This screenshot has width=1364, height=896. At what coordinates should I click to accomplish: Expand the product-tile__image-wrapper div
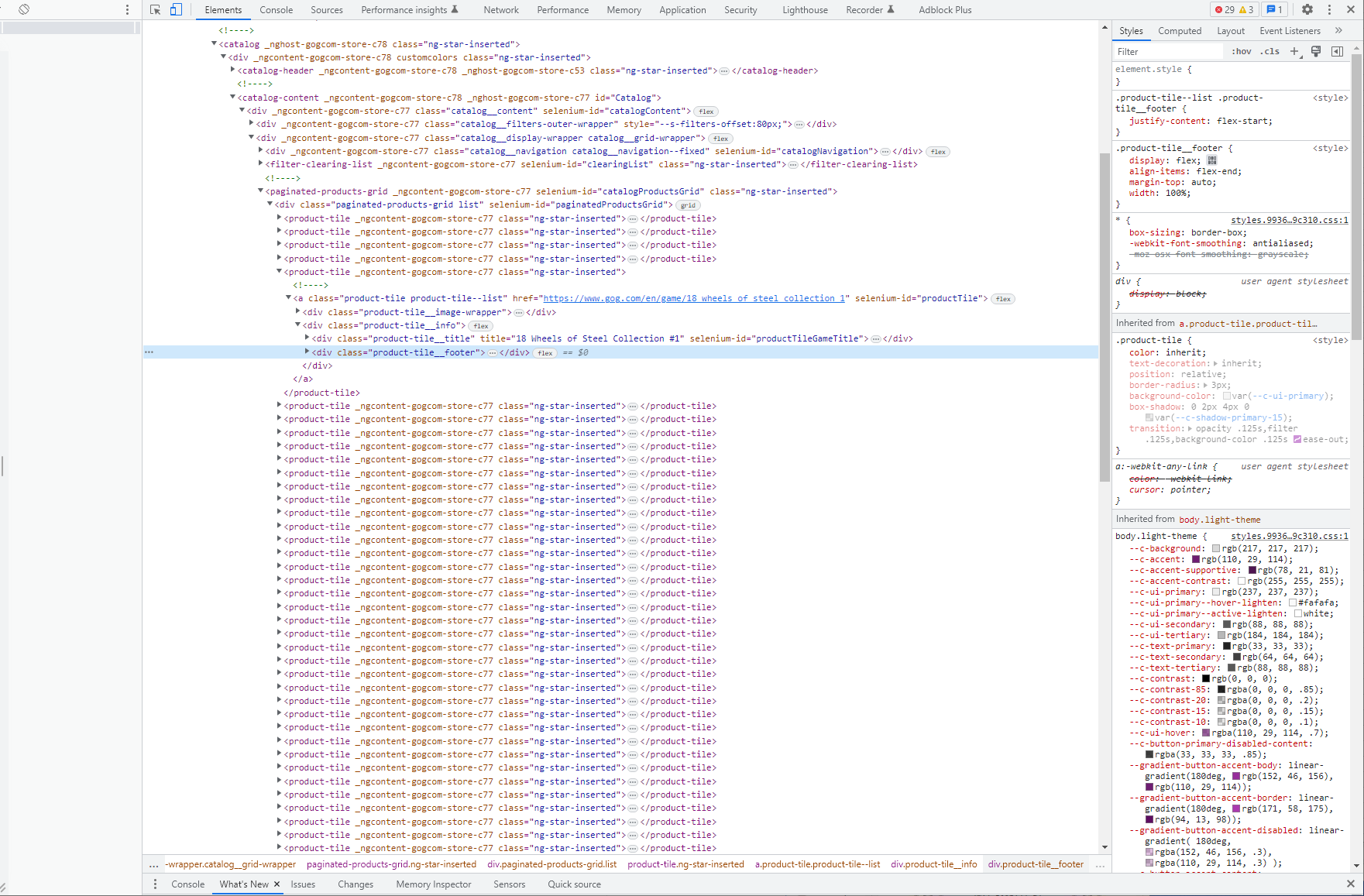tap(297, 312)
